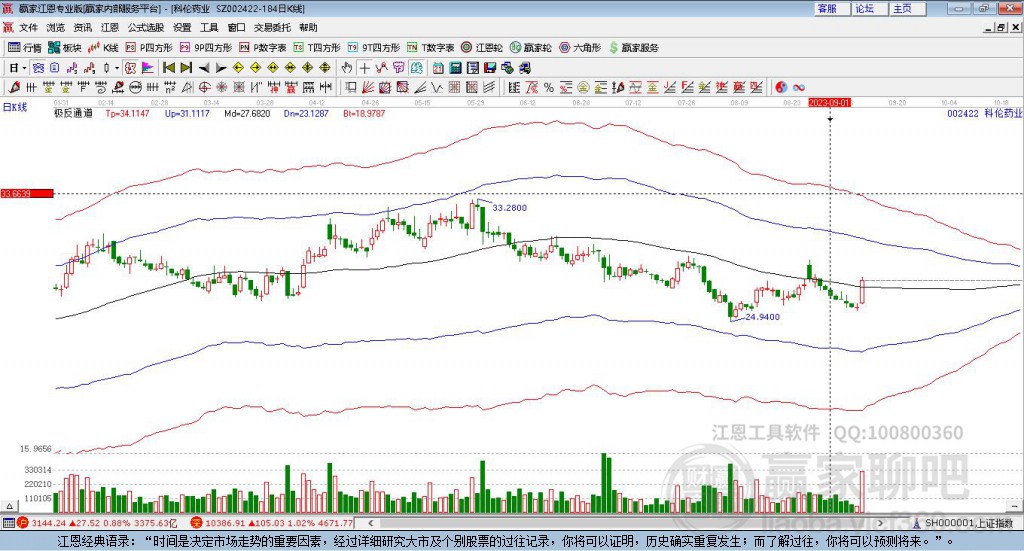Viewport: 1024px width, 551px height.
Task: Expand the candlestick style dropdown arrow
Action: tap(117, 68)
